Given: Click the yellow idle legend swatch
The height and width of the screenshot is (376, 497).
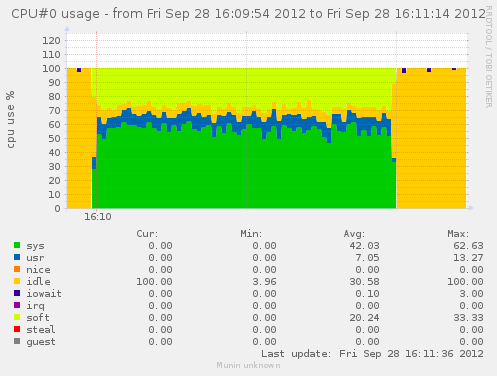Looking at the screenshot, I should click(17, 281).
